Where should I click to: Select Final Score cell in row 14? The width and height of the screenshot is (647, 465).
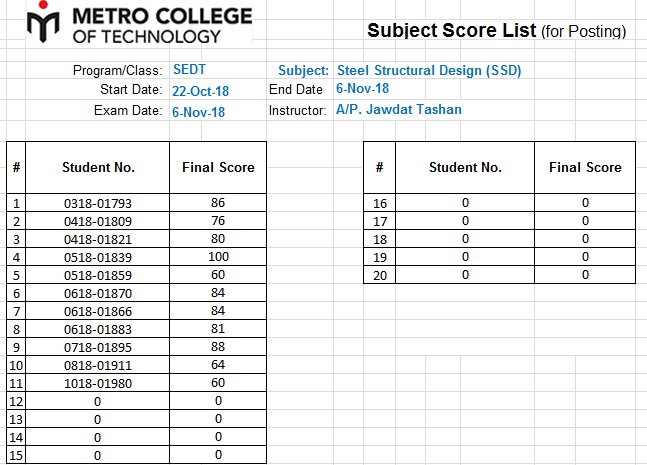pyautogui.click(x=218, y=437)
